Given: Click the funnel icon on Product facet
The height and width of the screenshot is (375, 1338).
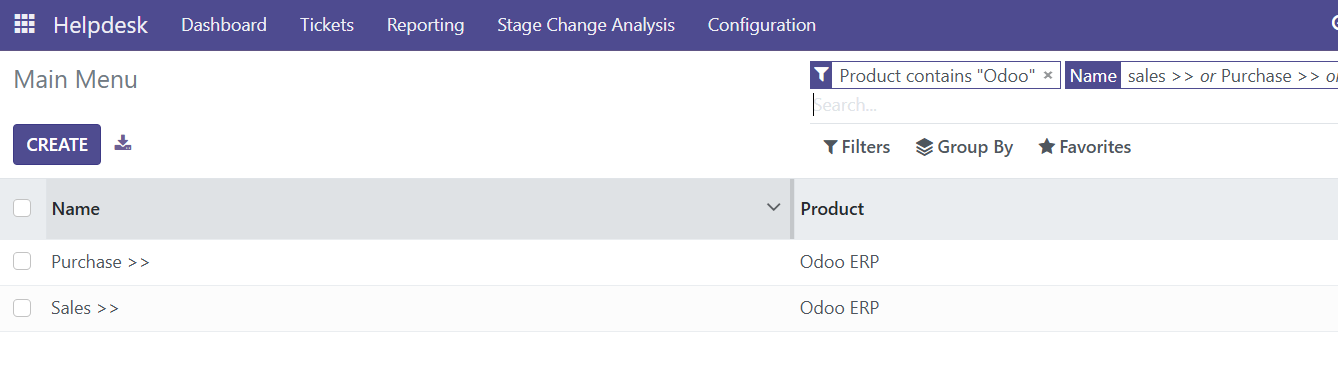Looking at the screenshot, I should 821,75.
